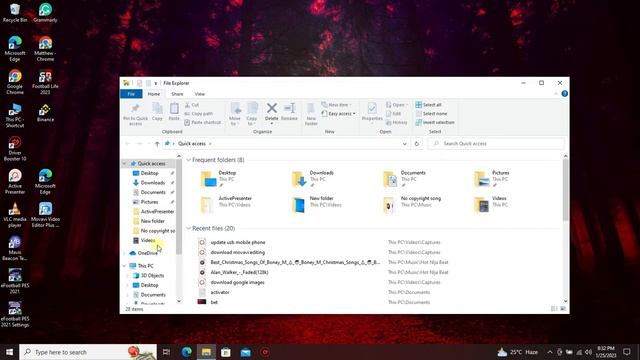Screen dimensions: 640x360
Task: Click the Search Quick access field
Action: 496,144
